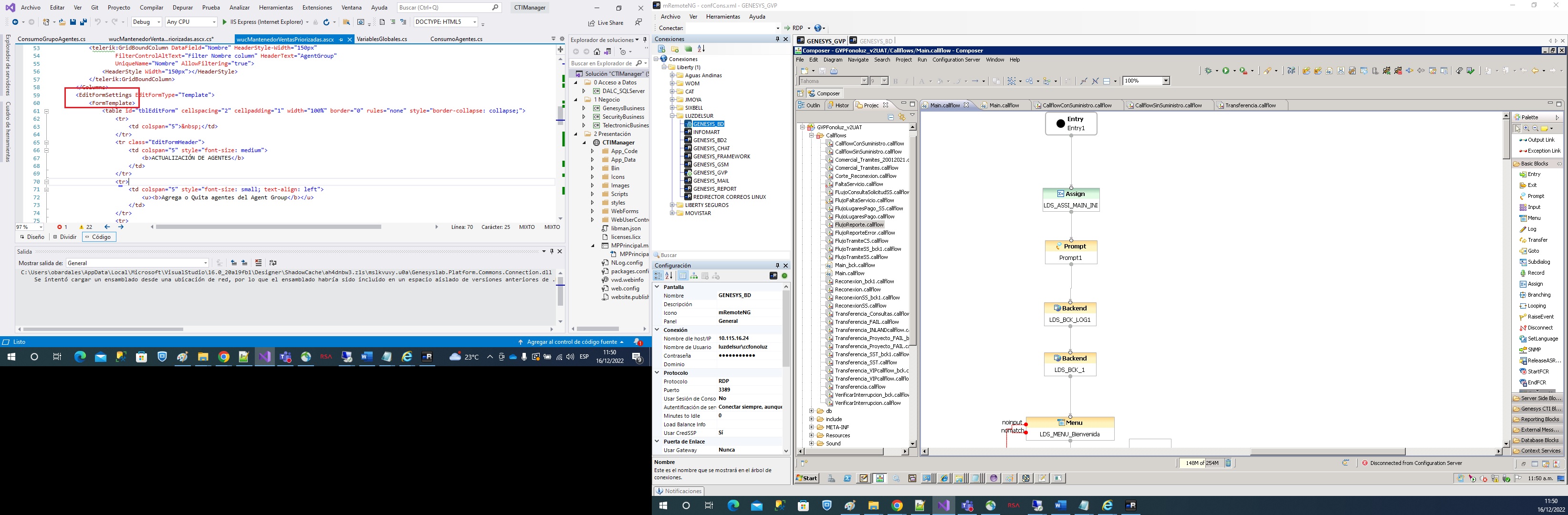This screenshot has height=515, width=1568.
Task: Select the Branching block in the Palette
Action: pyautogui.click(x=1538, y=295)
